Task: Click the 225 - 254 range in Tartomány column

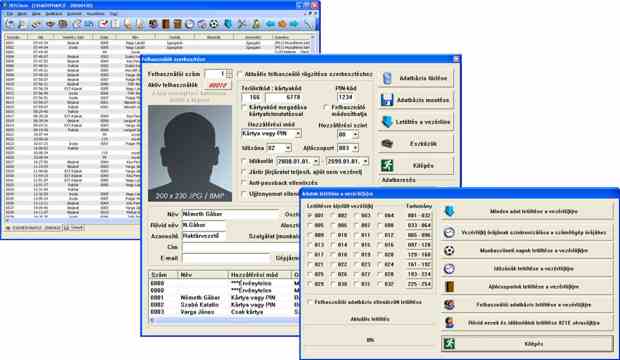Action: click(x=418, y=284)
